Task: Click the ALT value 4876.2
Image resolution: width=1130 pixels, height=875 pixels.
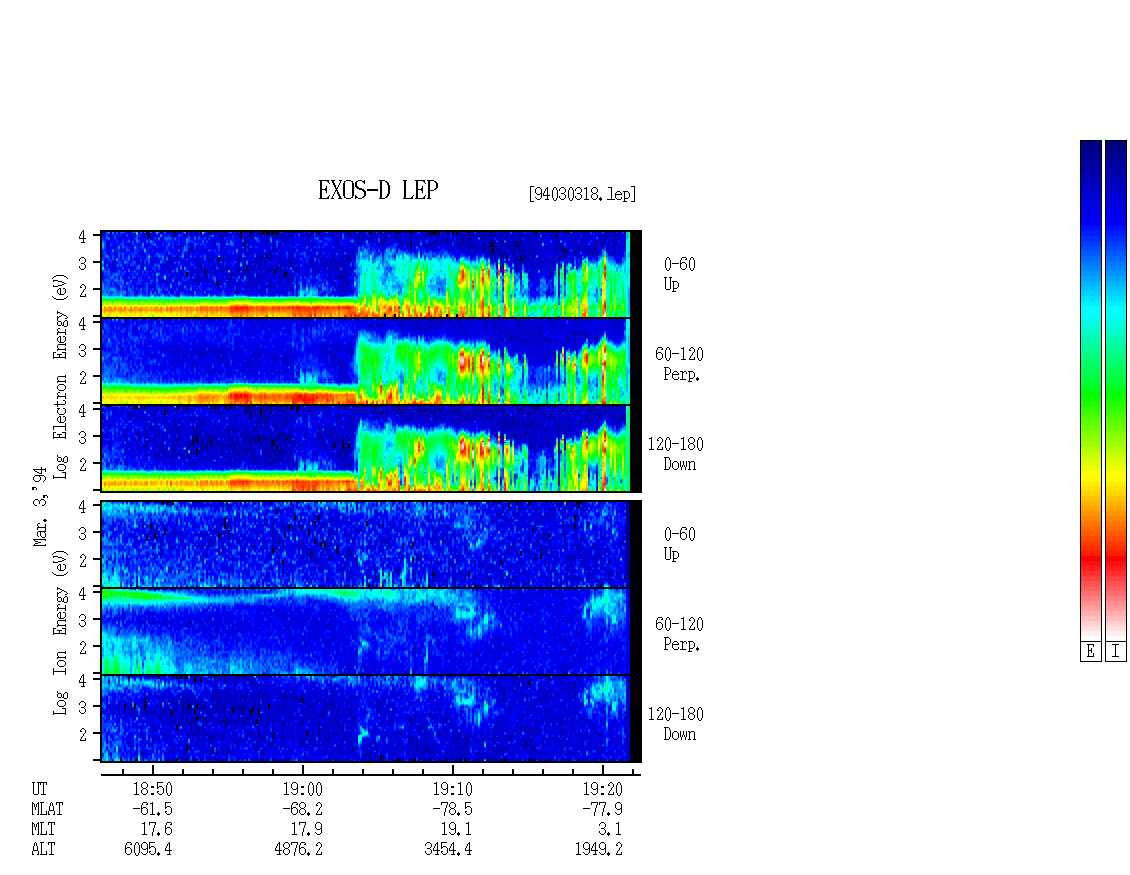Action: click(298, 849)
